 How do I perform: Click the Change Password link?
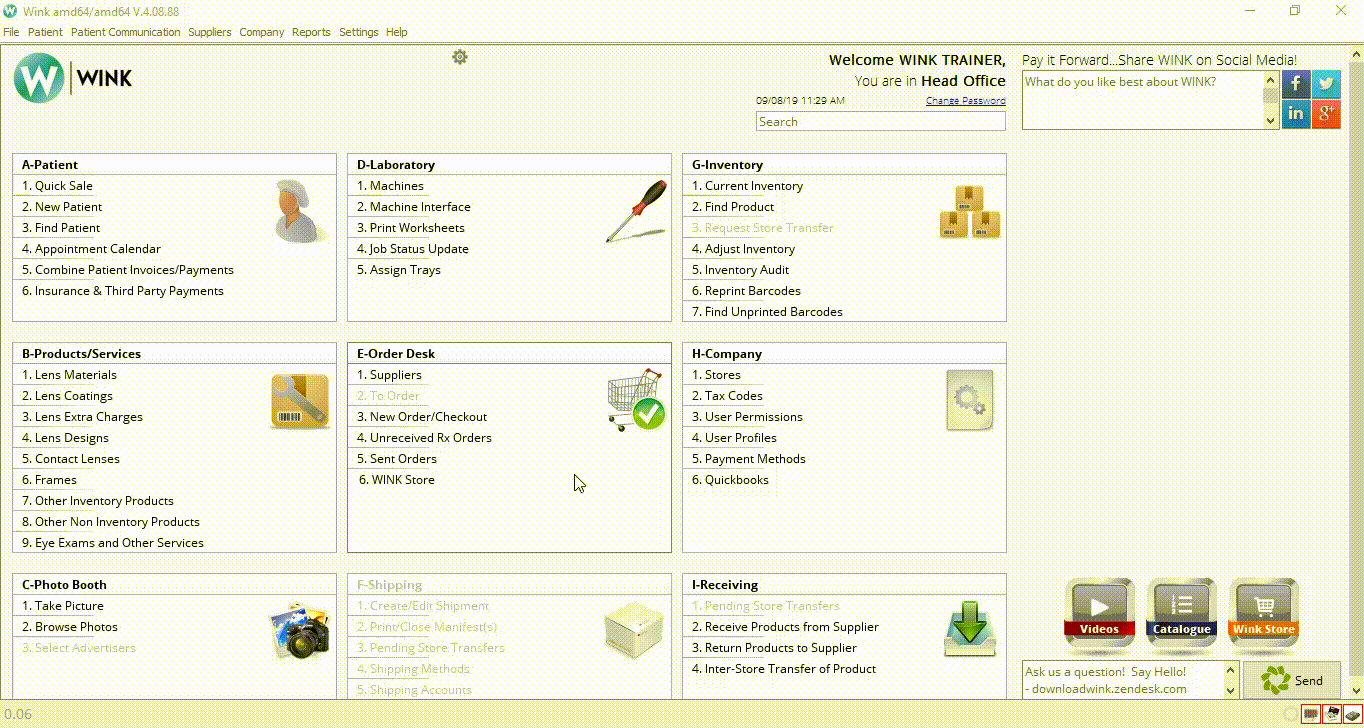coord(965,101)
